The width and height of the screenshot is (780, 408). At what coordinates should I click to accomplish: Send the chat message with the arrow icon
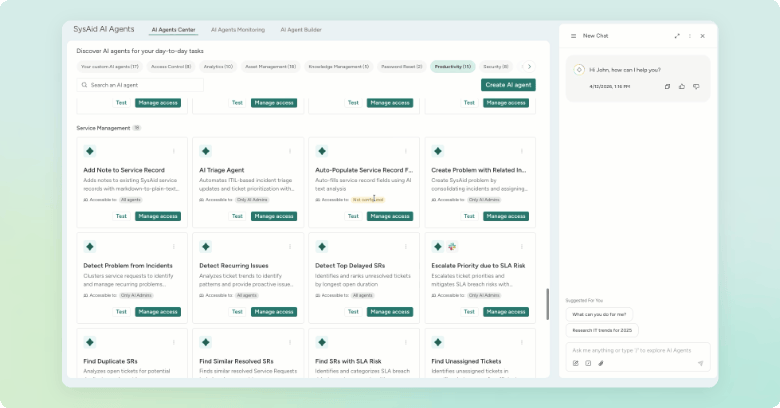pos(700,363)
